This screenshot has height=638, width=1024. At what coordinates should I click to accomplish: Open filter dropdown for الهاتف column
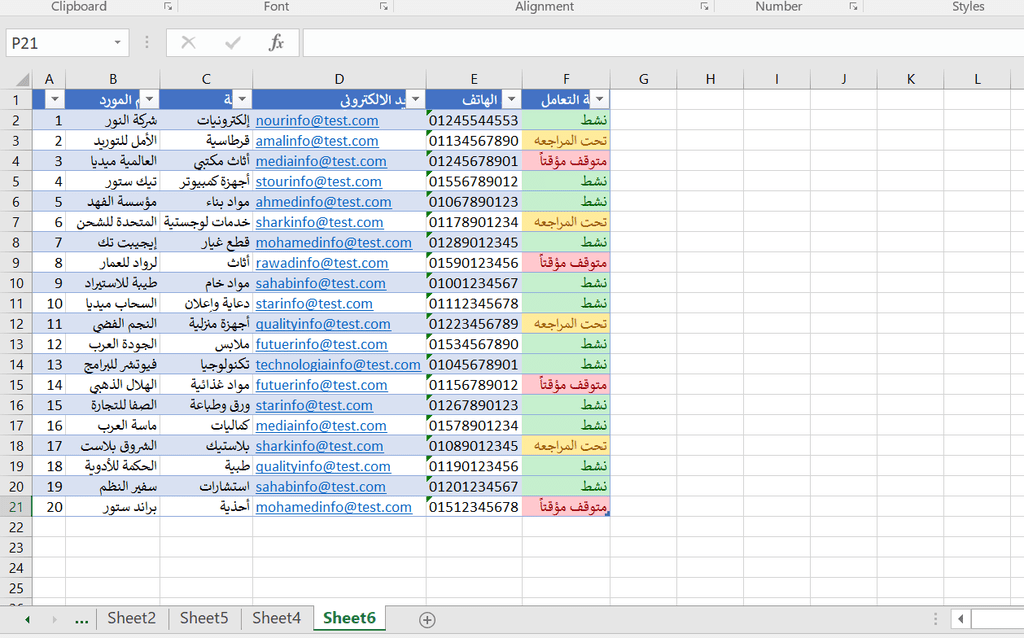coord(511,99)
